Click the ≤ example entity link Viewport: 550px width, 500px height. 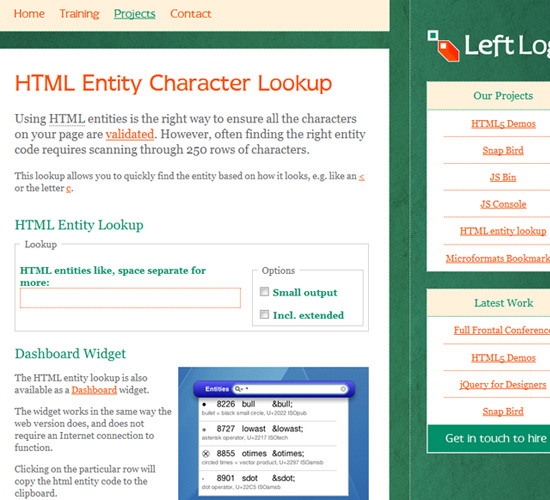click(x=362, y=176)
